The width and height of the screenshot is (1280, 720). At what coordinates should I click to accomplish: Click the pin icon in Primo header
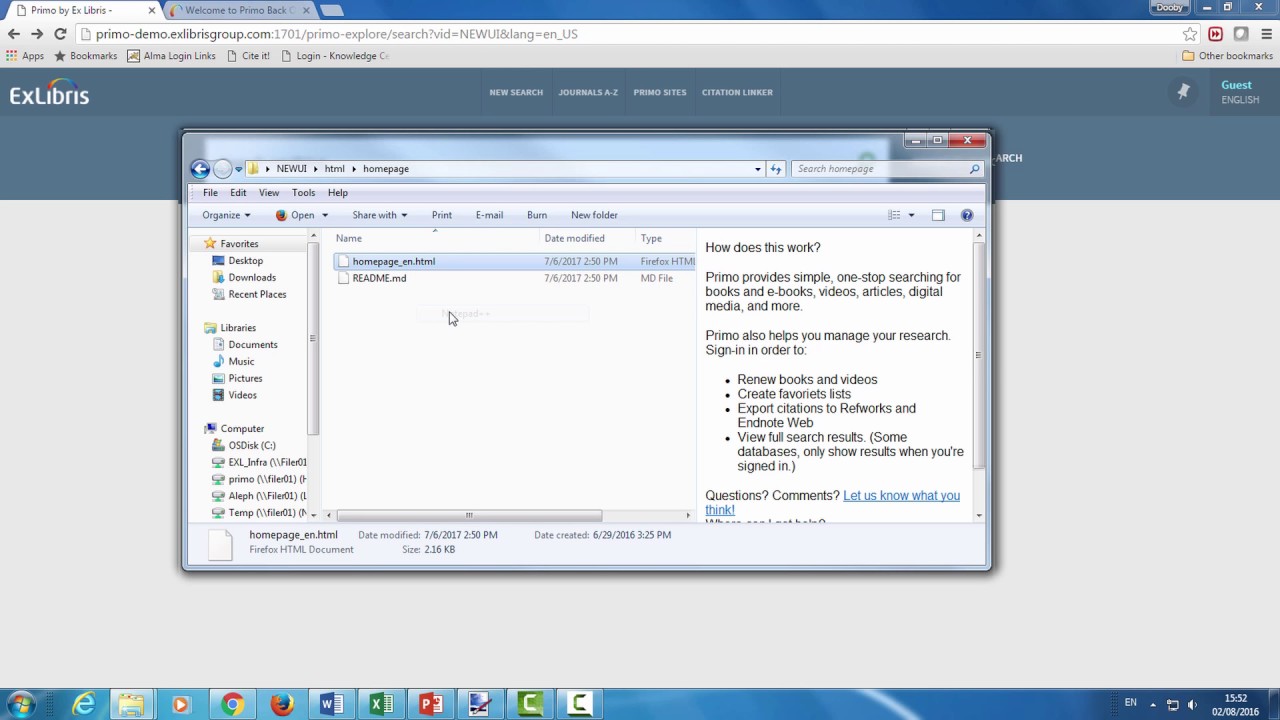coord(1183,92)
